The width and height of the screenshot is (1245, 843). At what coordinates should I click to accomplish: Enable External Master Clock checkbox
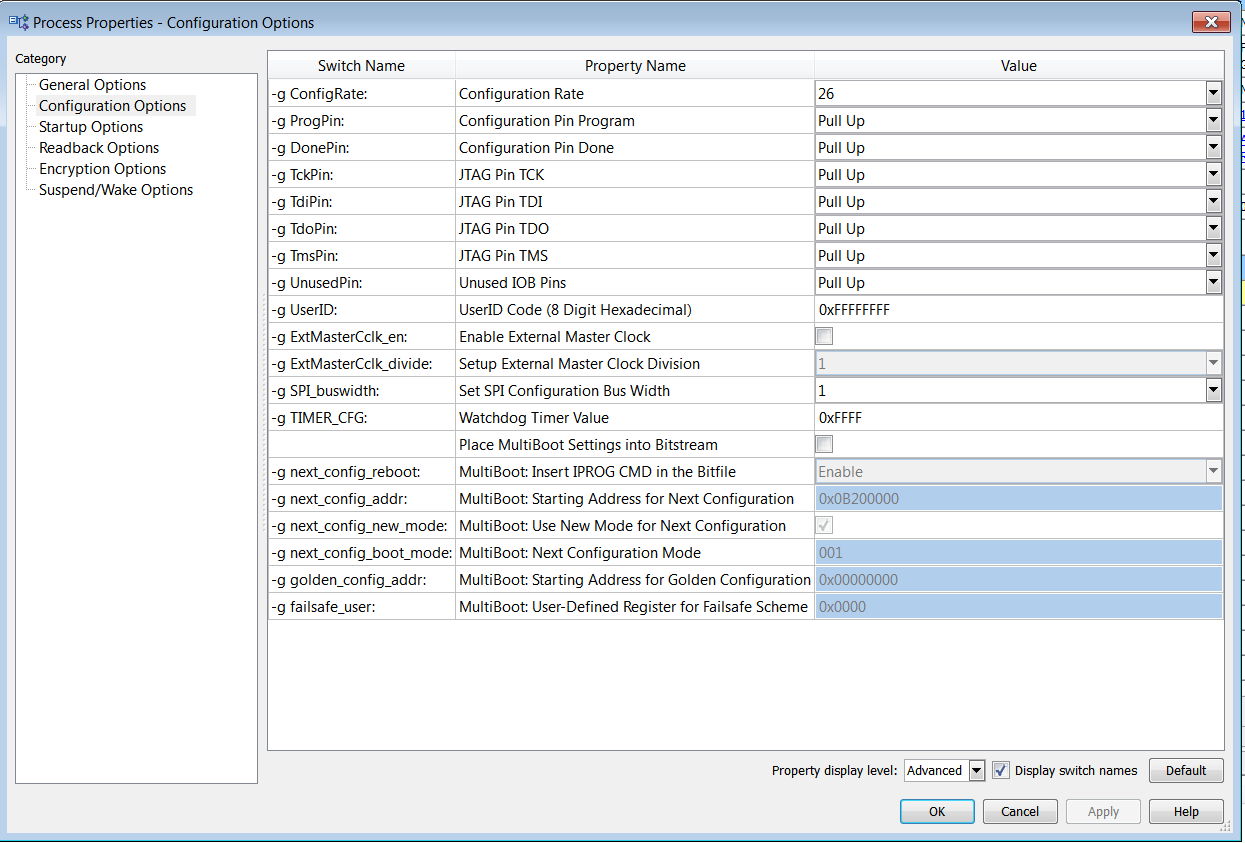coord(825,336)
